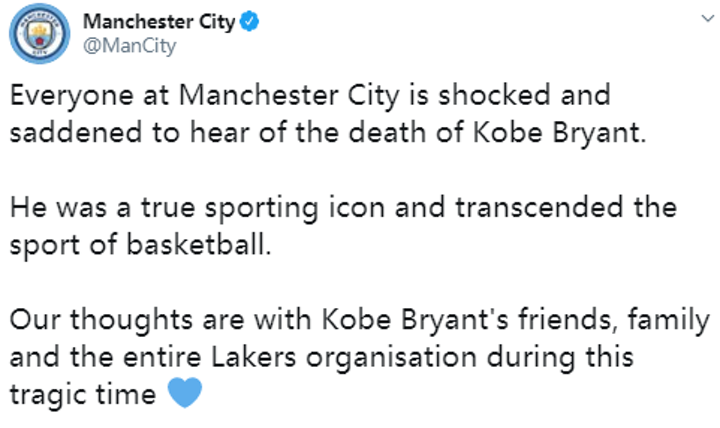Image resolution: width=720 pixels, height=428 pixels.
Task: Click the blue verified badge
Action: coord(254,22)
